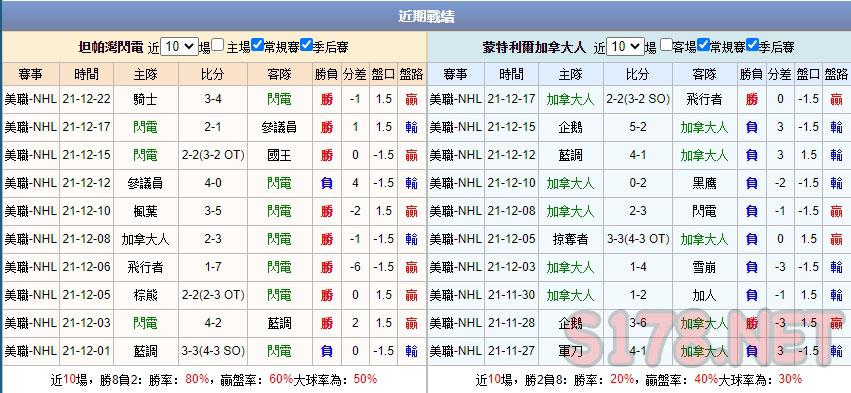
Task: Click the 主隊 column header in Canadiens table
Action: (570, 74)
